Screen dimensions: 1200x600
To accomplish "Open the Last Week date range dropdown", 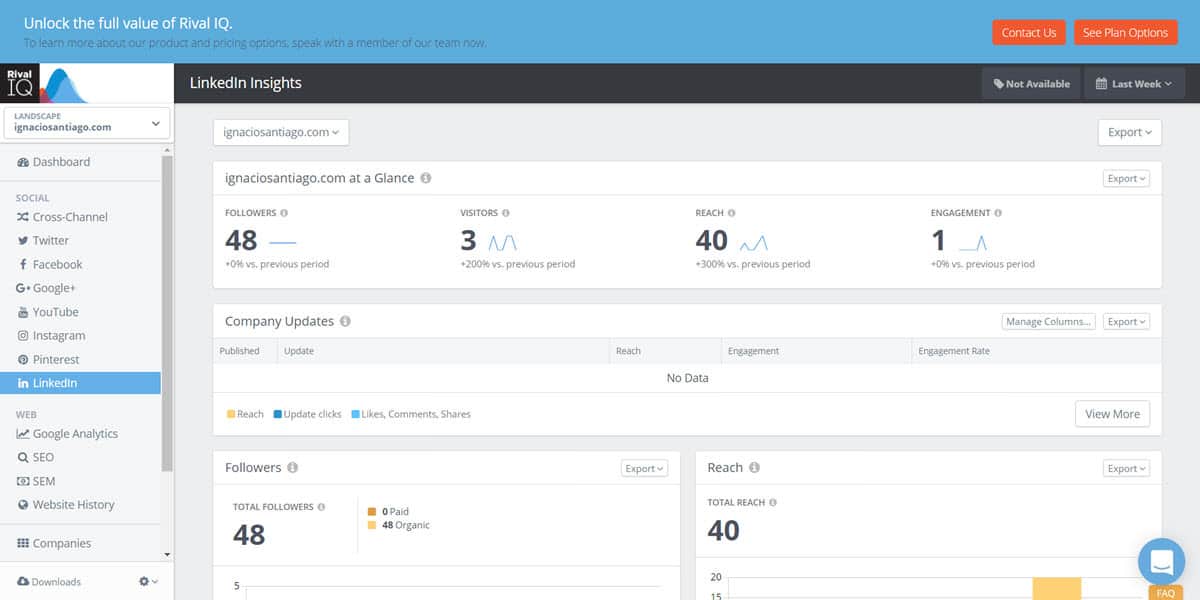I will [1135, 84].
